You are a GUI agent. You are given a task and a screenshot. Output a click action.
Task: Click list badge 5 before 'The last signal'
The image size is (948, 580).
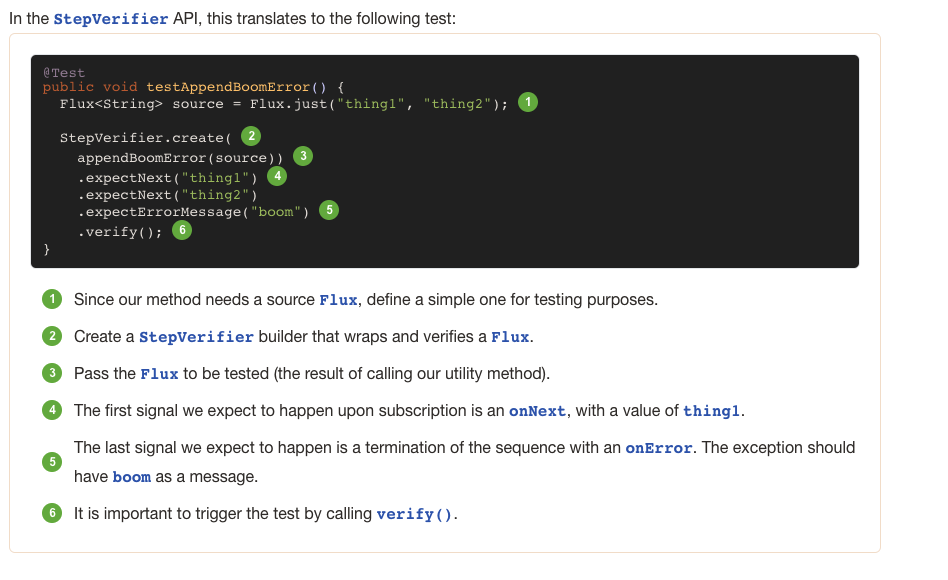click(52, 461)
